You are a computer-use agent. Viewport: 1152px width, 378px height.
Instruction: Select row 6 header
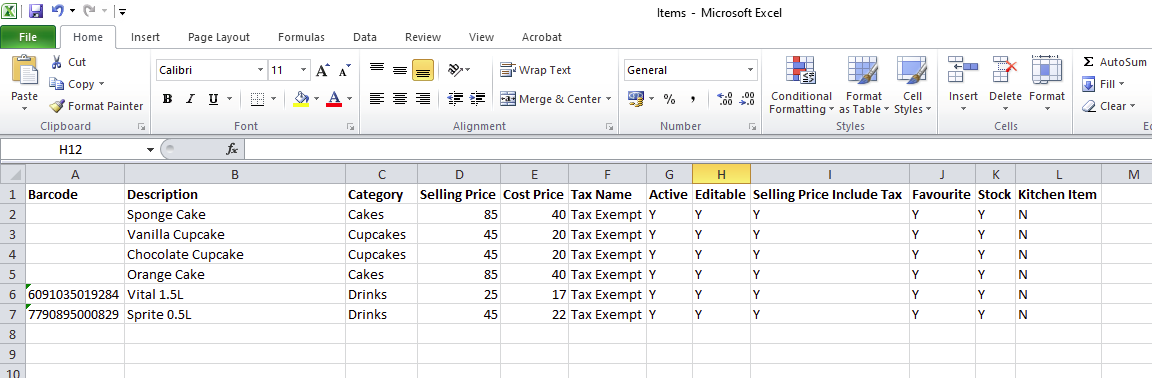[12, 294]
